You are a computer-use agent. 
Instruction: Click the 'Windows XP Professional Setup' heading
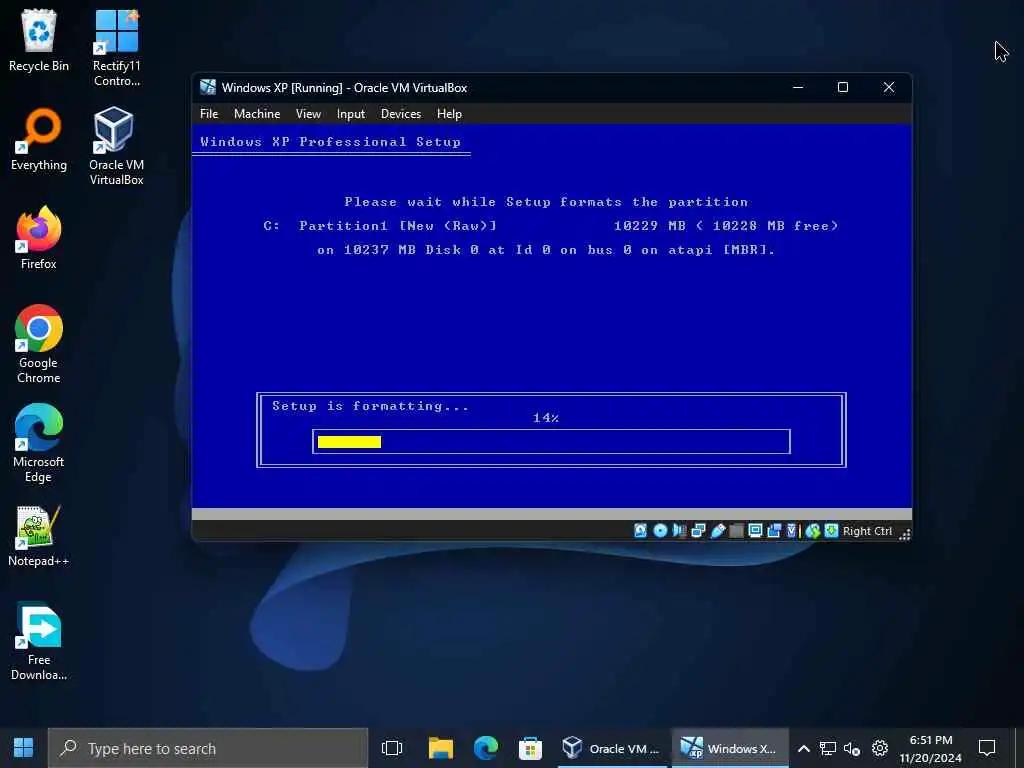point(330,142)
